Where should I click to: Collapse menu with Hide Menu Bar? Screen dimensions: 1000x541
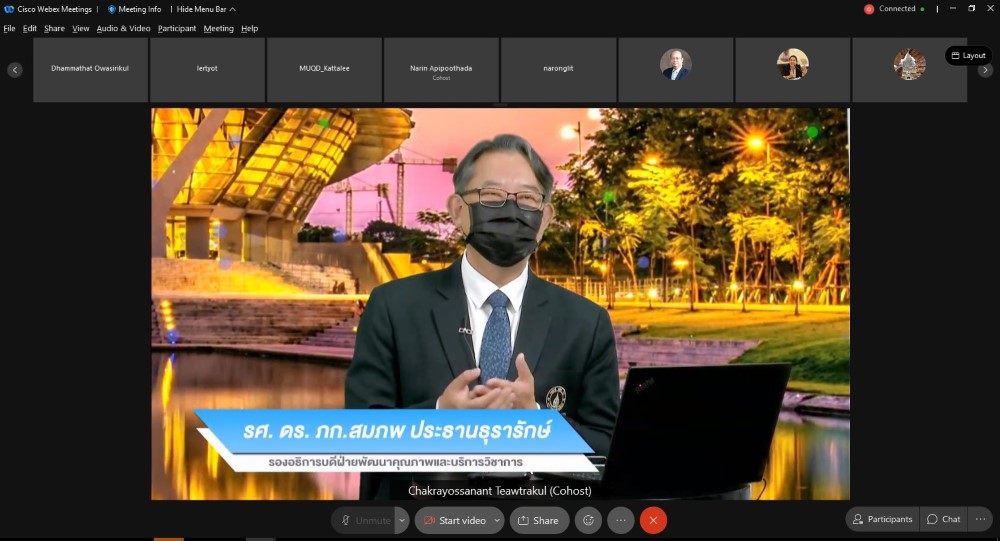(201, 9)
